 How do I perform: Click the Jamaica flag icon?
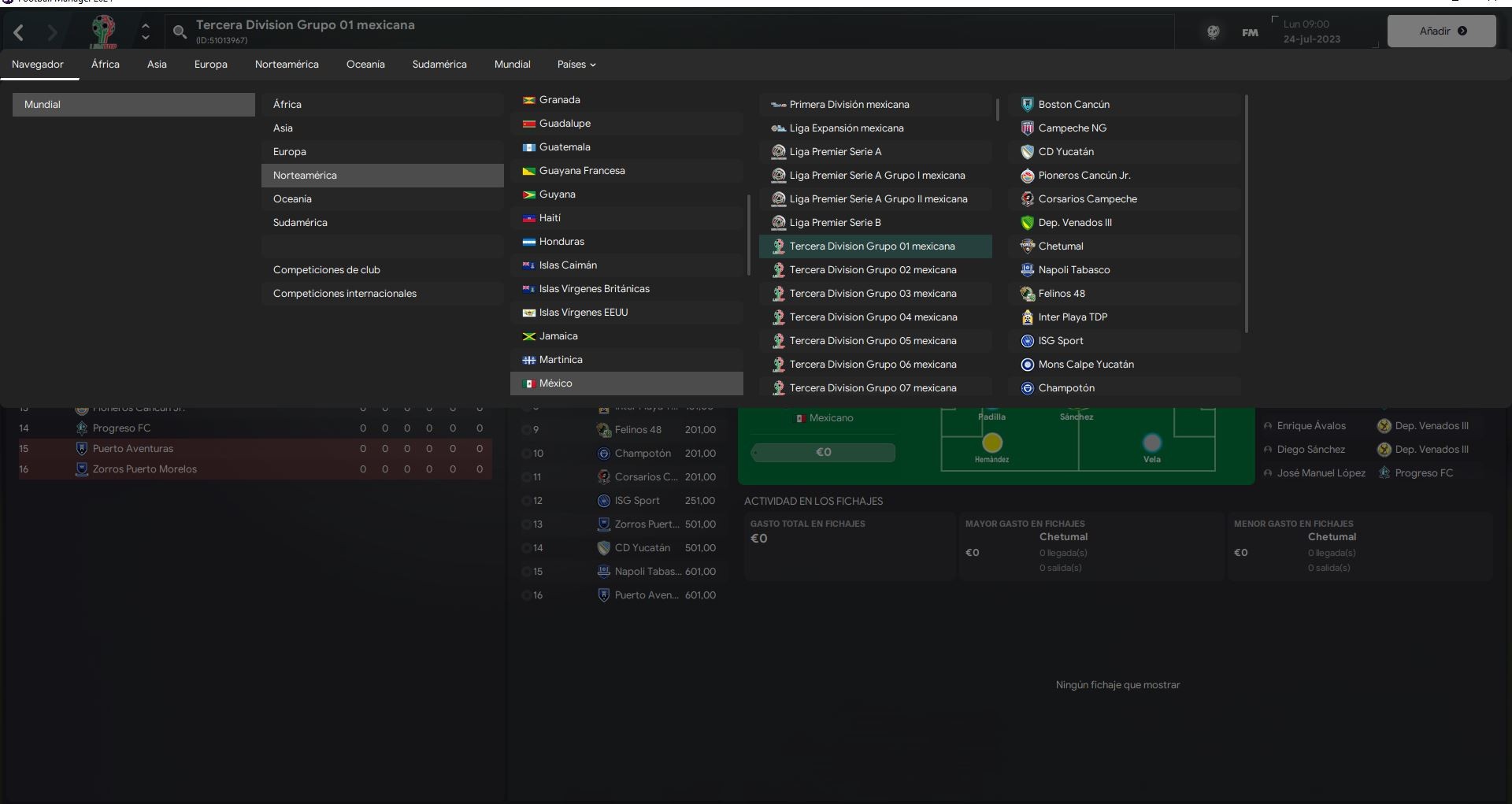click(529, 336)
